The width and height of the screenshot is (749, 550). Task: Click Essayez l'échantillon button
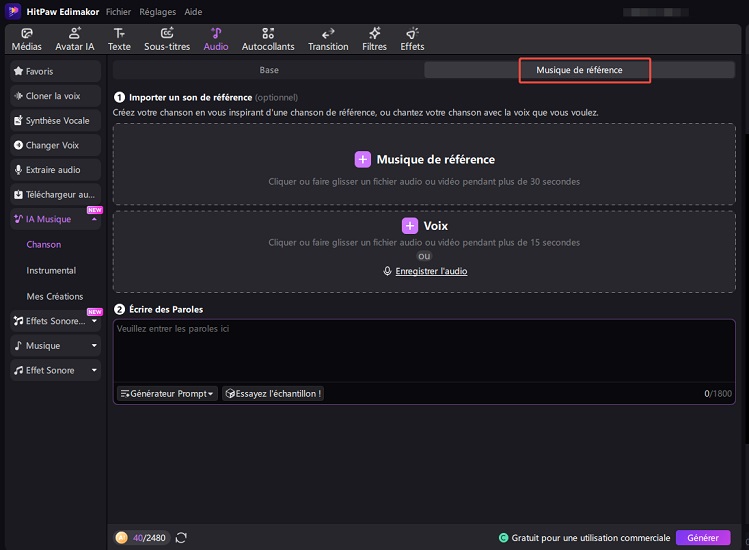(x=273, y=394)
